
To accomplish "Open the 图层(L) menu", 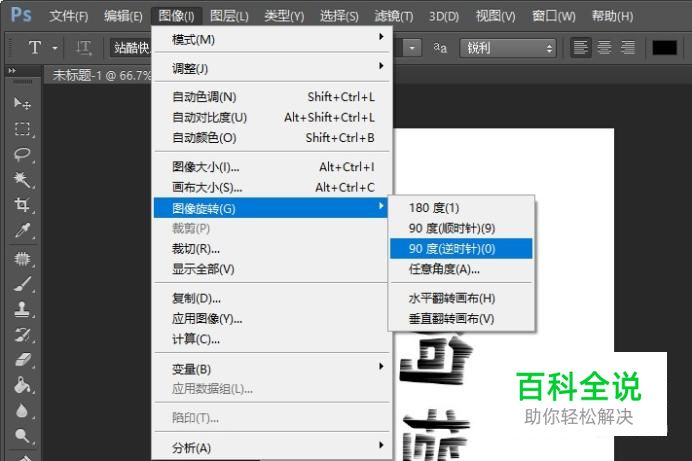I will pos(229,16).
